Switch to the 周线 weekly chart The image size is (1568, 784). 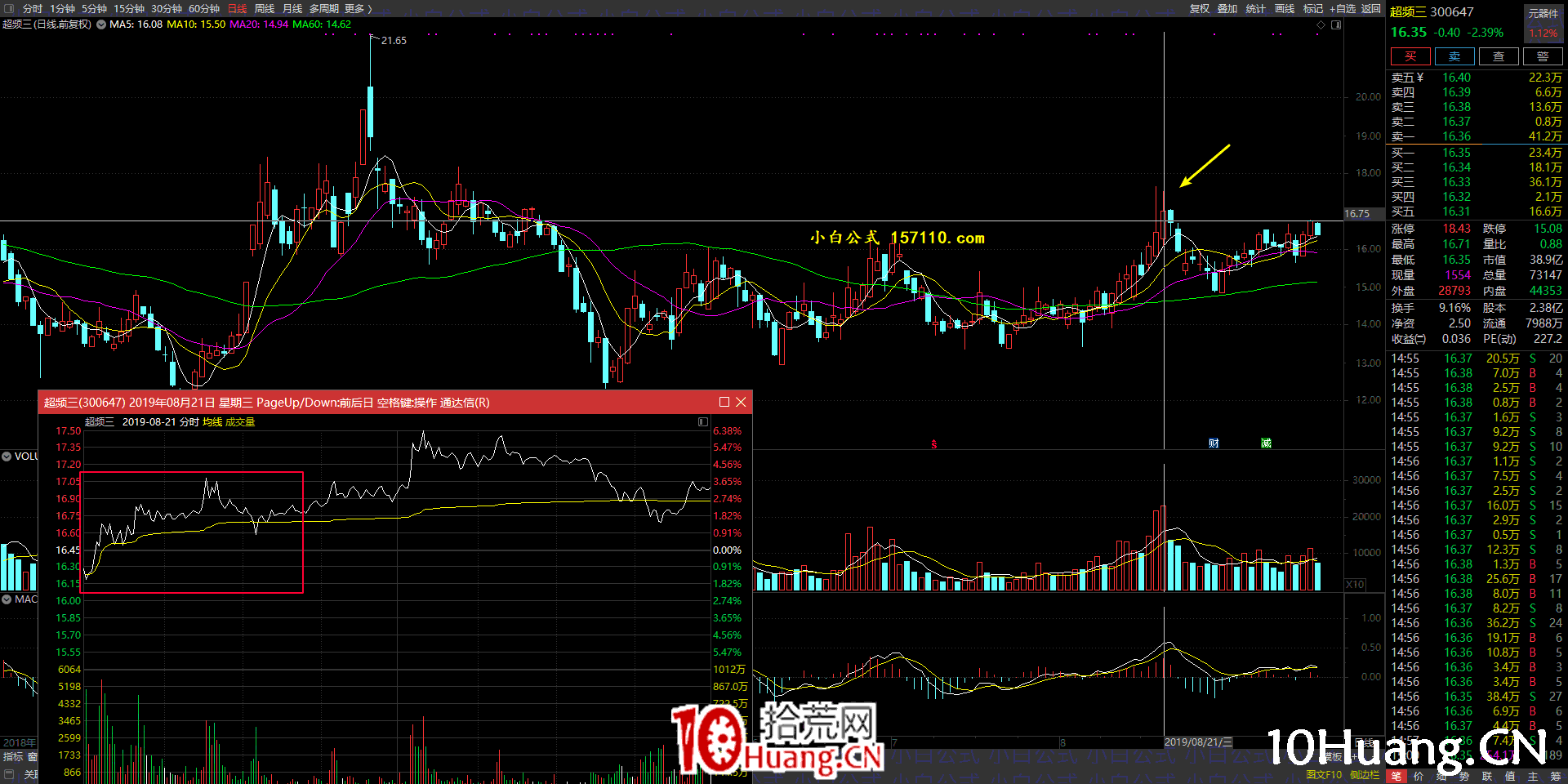click(265, 8)
